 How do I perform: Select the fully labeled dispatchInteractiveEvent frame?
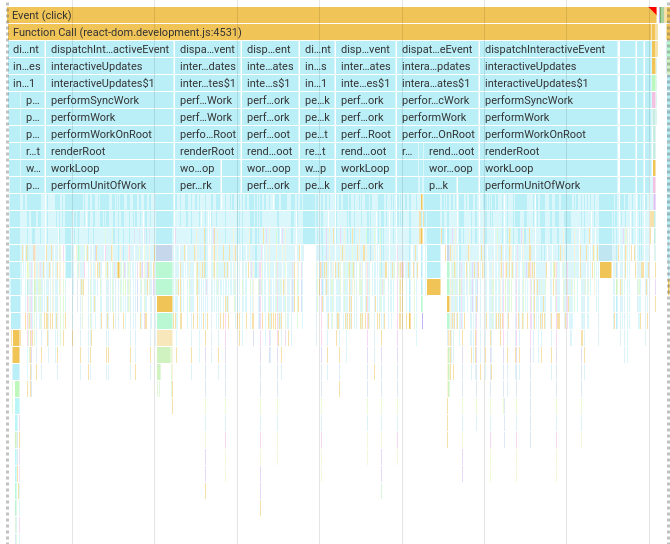(549, 49)
